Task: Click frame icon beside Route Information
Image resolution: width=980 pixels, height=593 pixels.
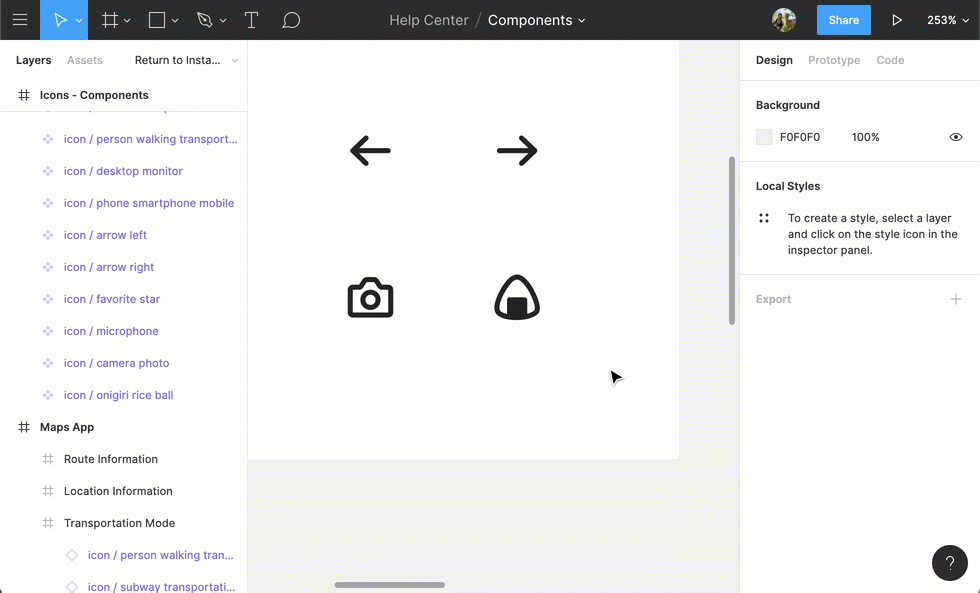Action: tap(48, 459)
